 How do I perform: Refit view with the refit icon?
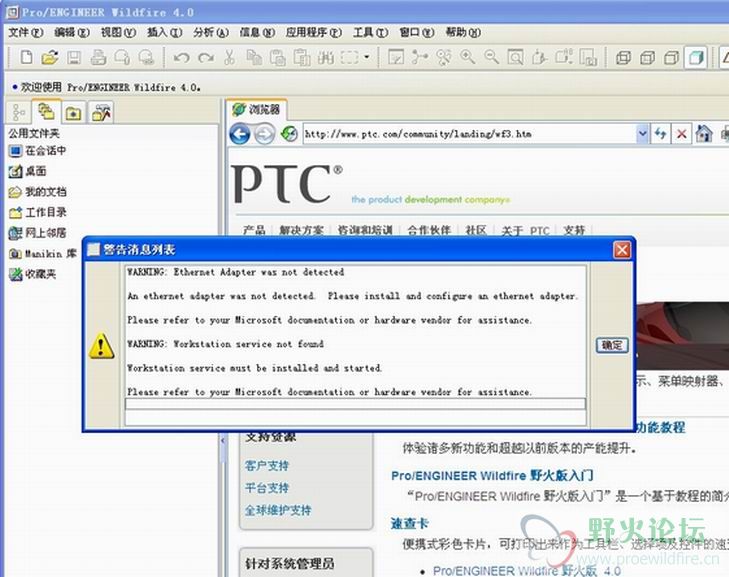pyautogui.click(x=515, y=57)
